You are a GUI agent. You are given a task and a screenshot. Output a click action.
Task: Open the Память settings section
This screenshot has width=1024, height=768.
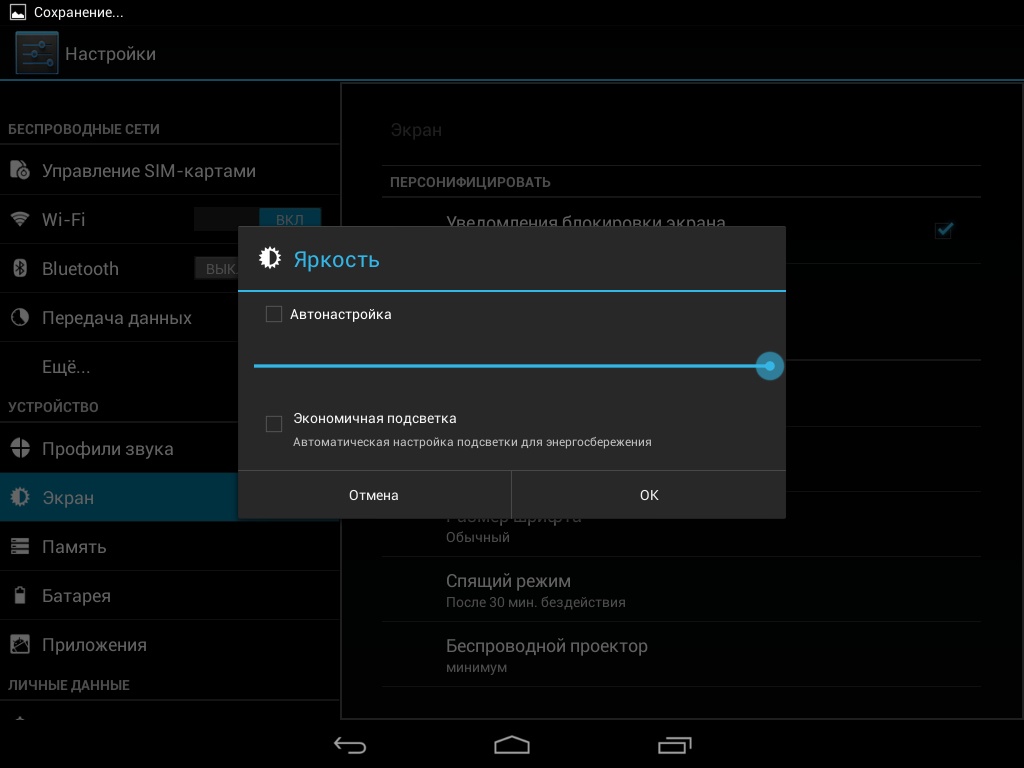pyautogui.click(x=74, y=547)
